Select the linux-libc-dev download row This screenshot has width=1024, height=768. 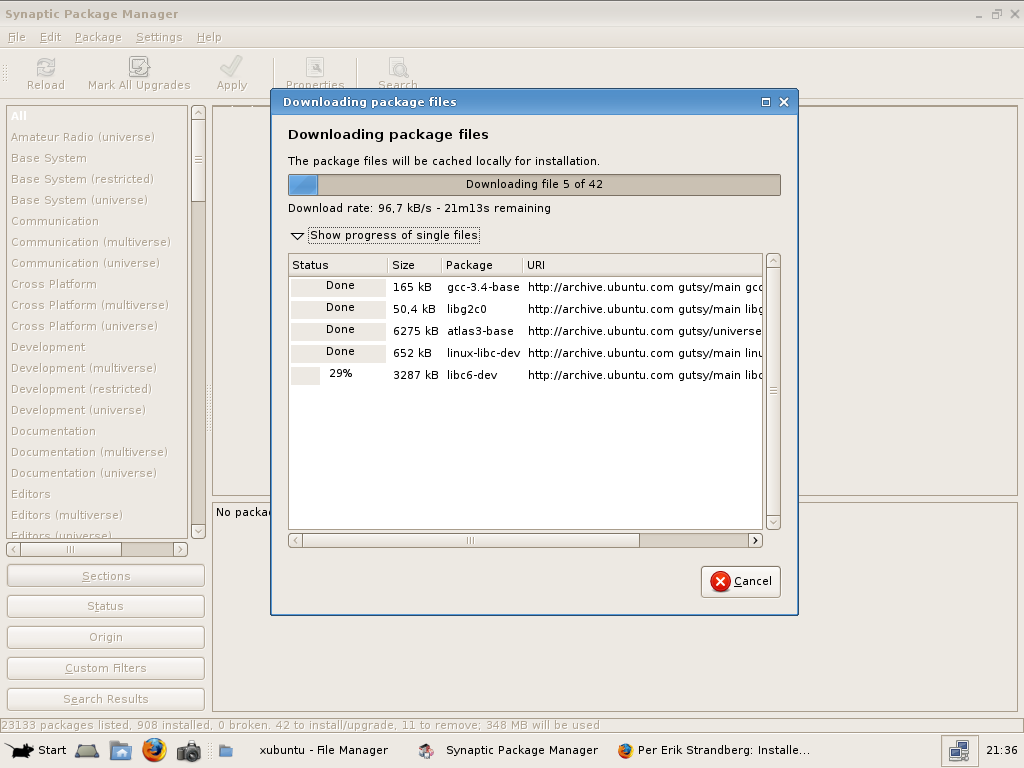pos(526,353)
